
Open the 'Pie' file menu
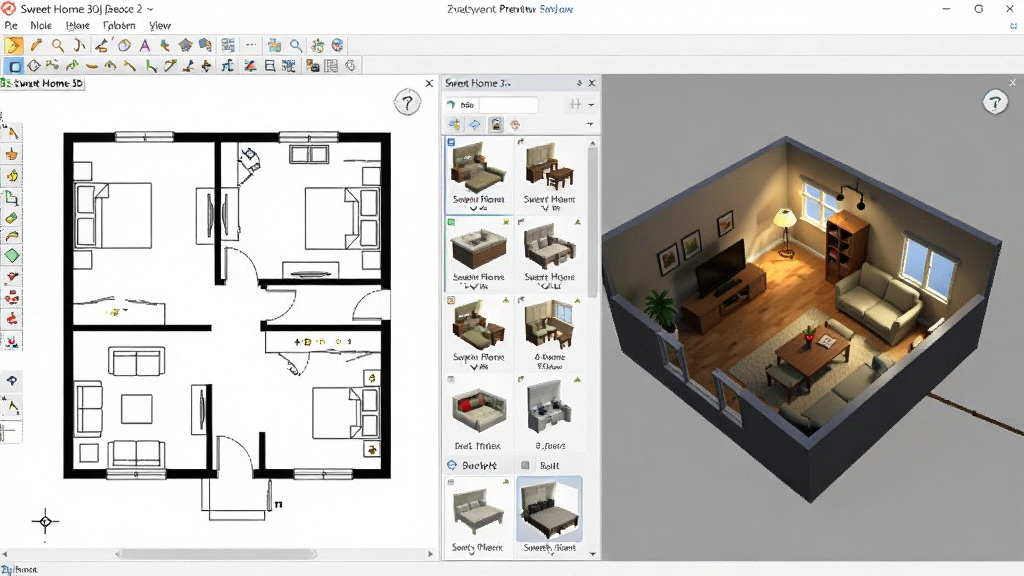[x=11, y=25]
